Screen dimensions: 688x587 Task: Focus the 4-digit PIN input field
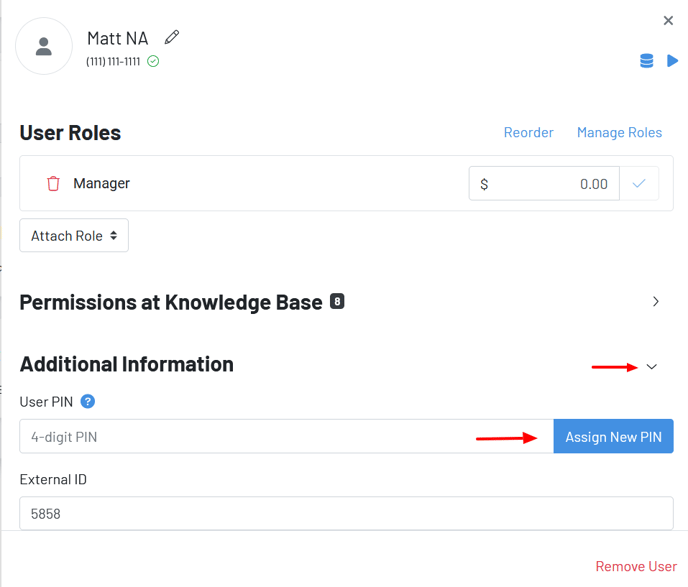(285, 437)
